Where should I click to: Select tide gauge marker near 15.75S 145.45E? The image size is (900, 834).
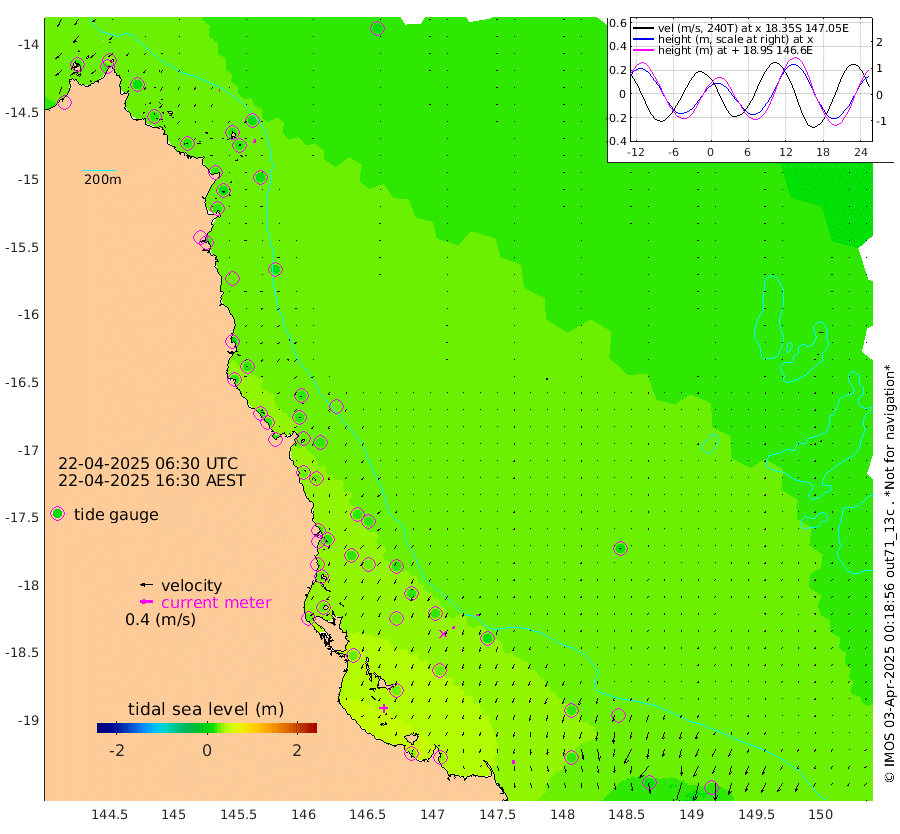[232, 278]
